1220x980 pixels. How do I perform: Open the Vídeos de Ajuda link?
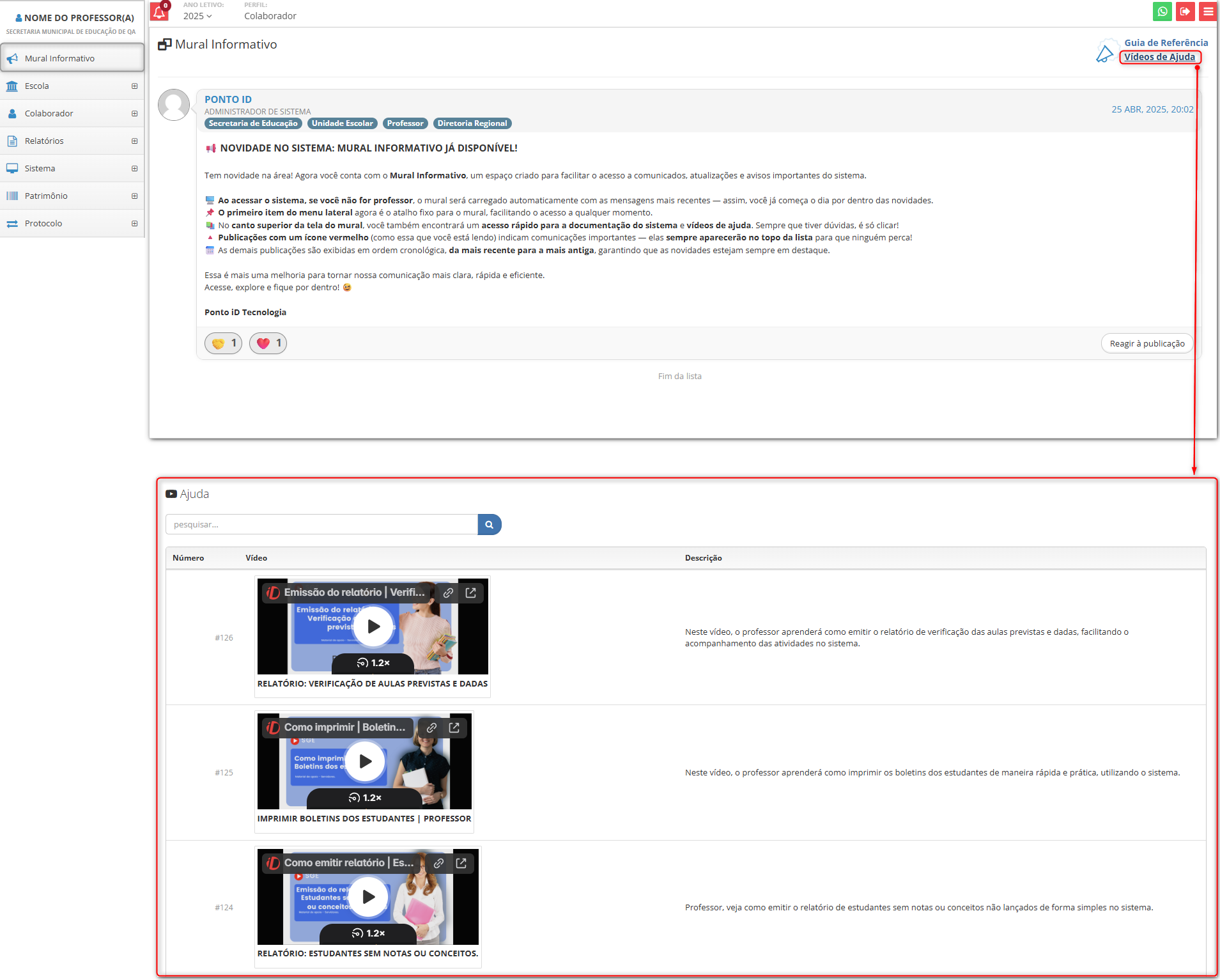(1159, 57)
